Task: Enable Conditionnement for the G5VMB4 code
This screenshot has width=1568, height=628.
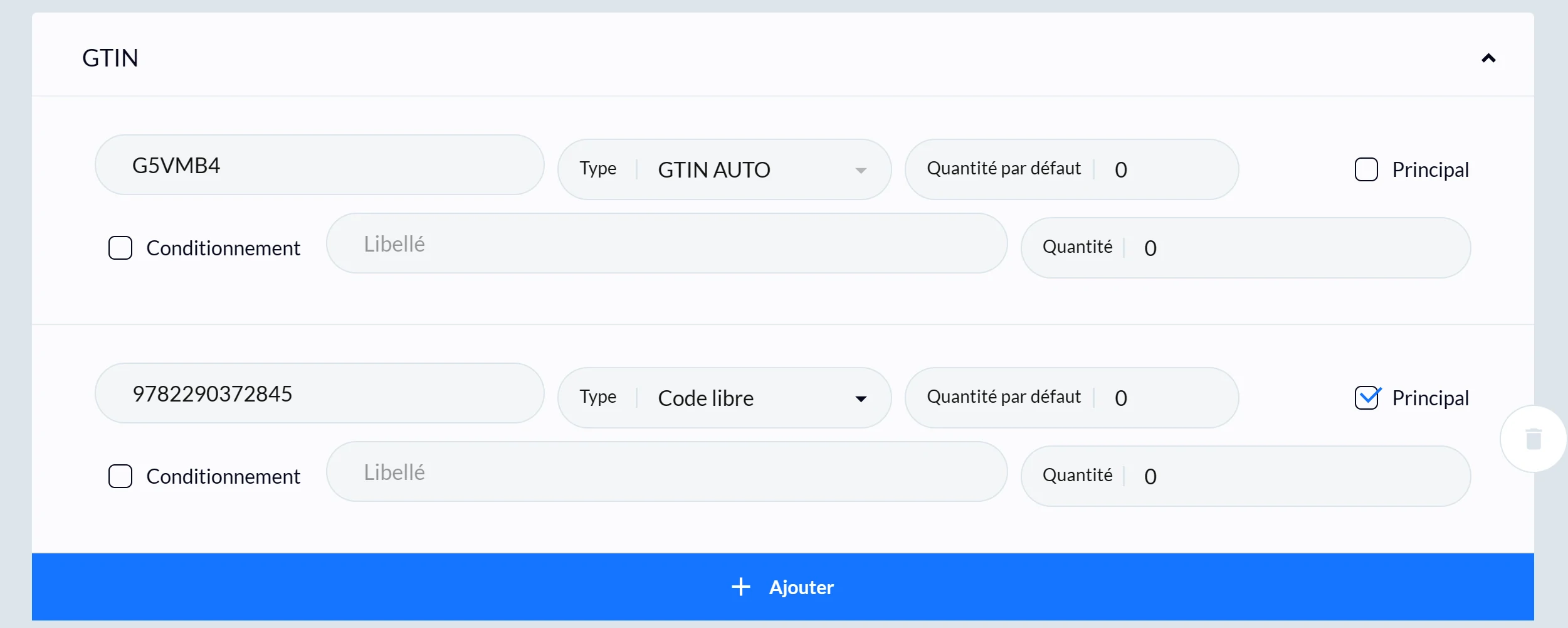Action: click(x=120, y=248)
